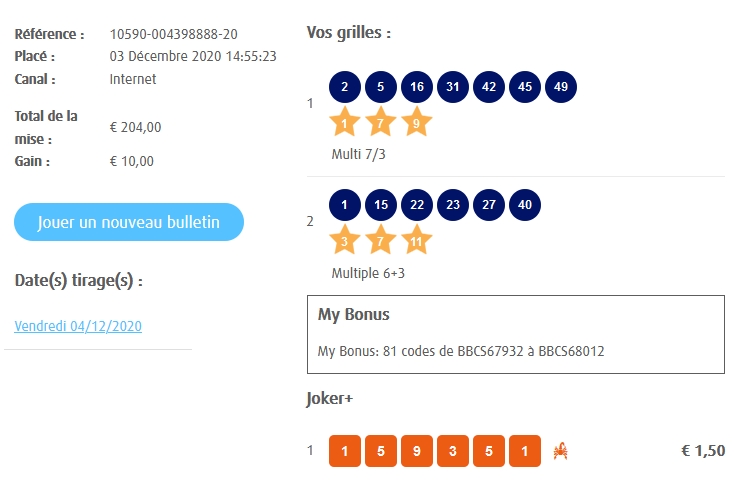Click orange Joker+ digit 3

pyautogui.click(x=453, y=451)
